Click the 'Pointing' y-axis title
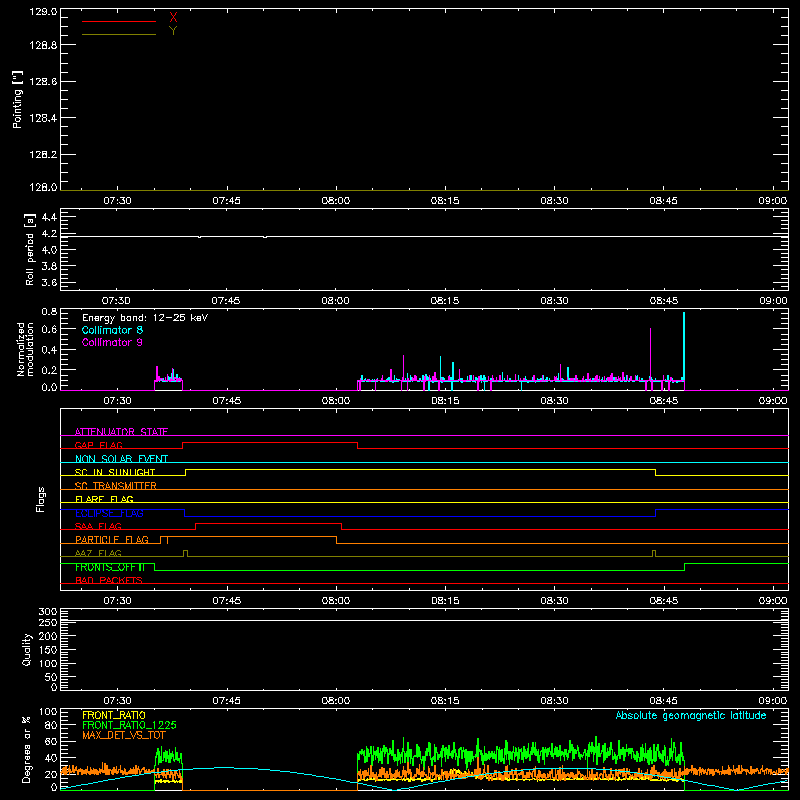 coord(17,99)
